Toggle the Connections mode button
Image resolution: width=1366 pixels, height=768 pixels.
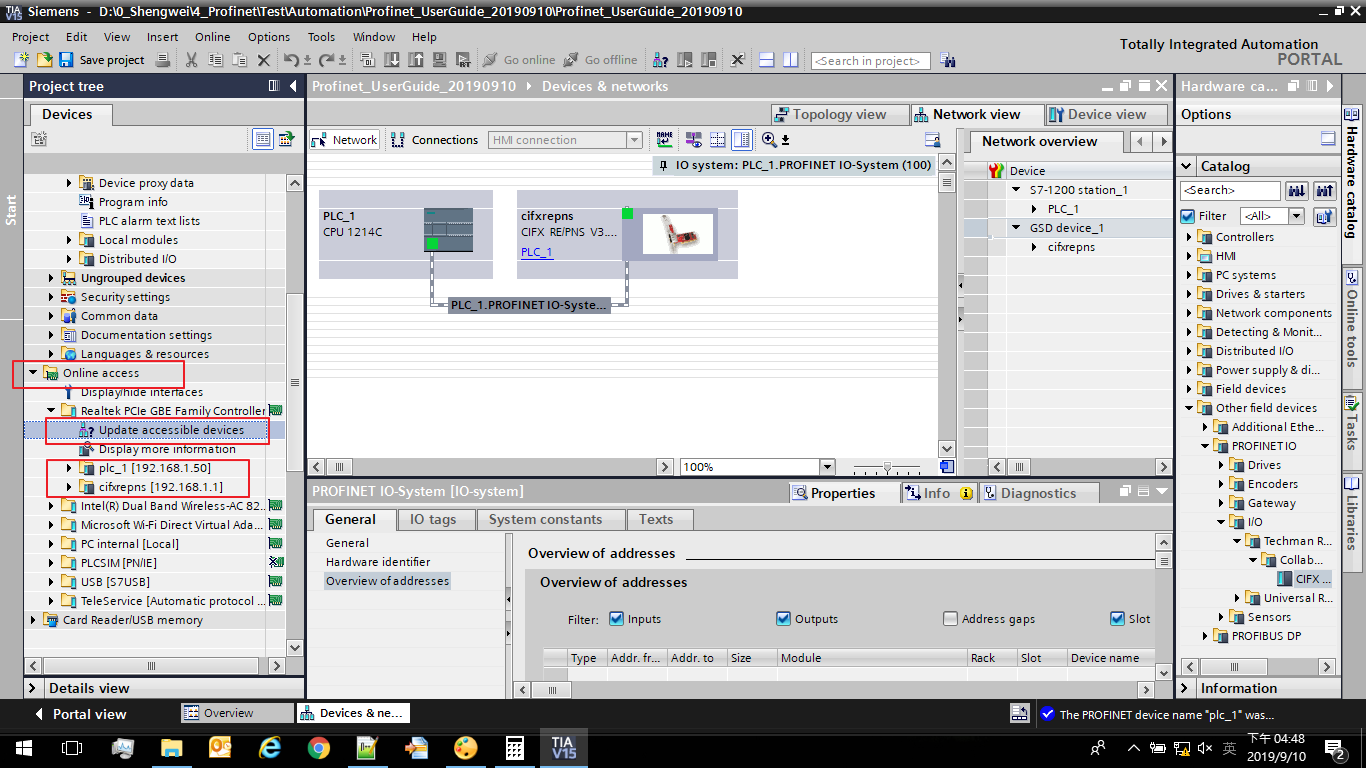(x=435, y=140)
